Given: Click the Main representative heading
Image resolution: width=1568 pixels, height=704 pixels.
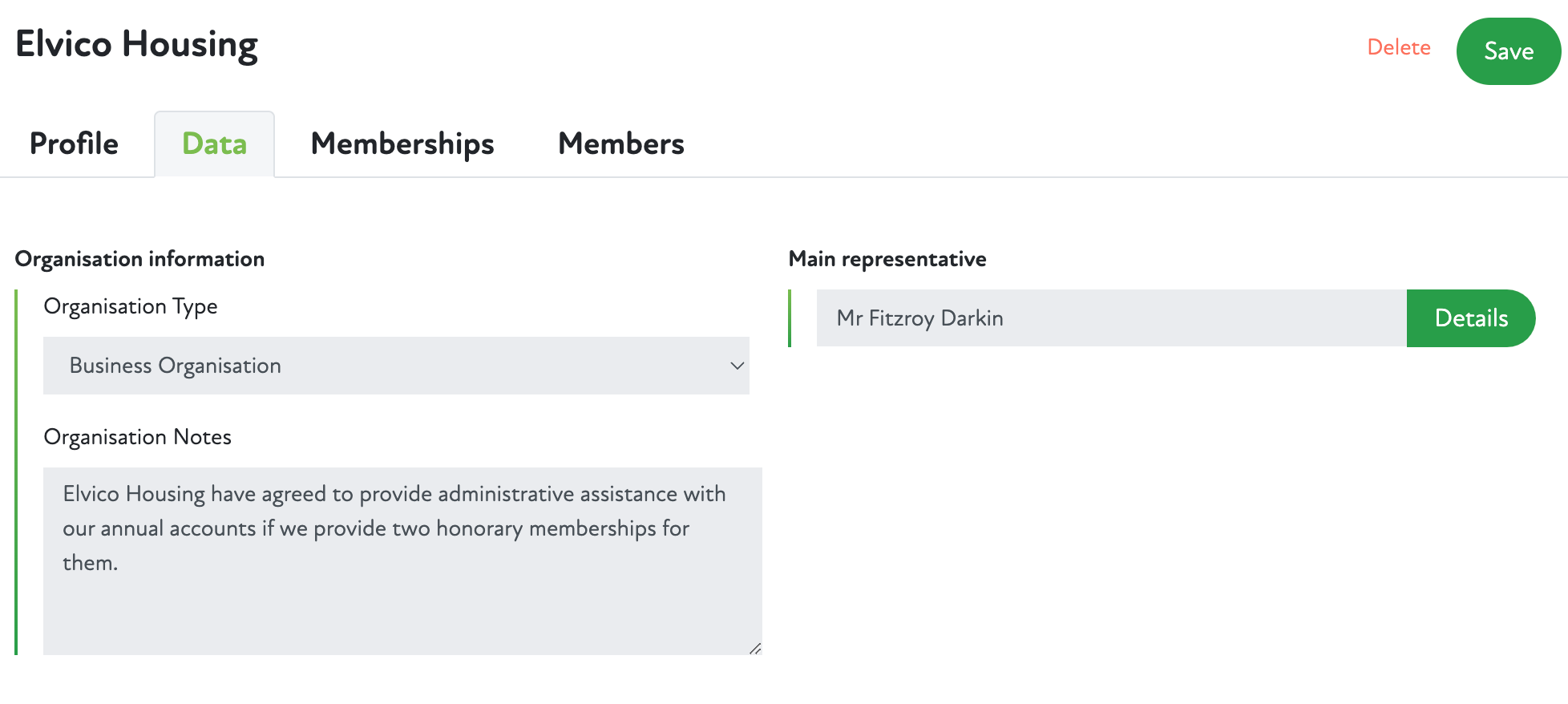Looking at the screenshot, I should (x=887, y=258).
